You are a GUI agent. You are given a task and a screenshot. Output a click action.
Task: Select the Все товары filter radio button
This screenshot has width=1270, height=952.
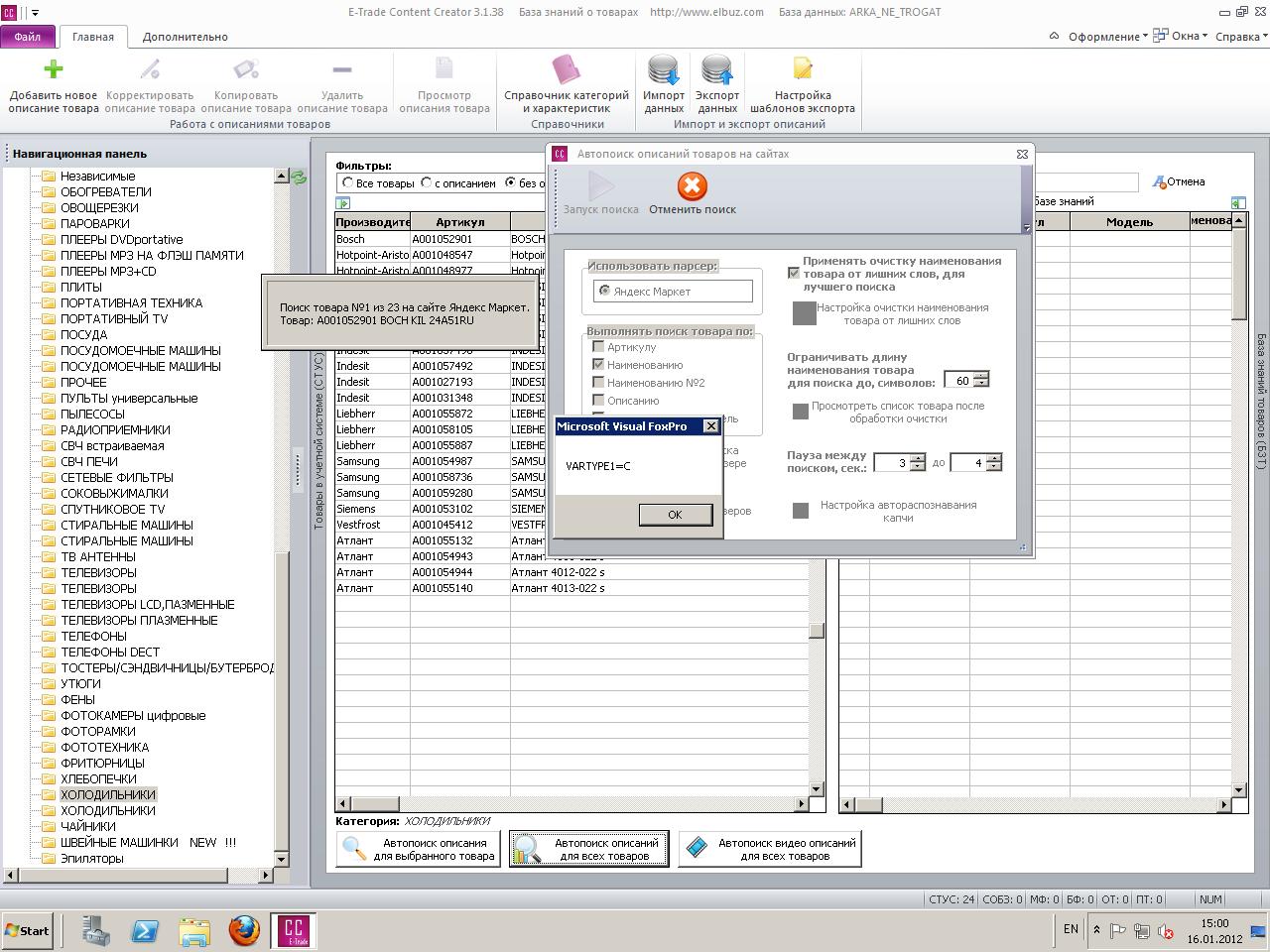(x=347, y=182)
